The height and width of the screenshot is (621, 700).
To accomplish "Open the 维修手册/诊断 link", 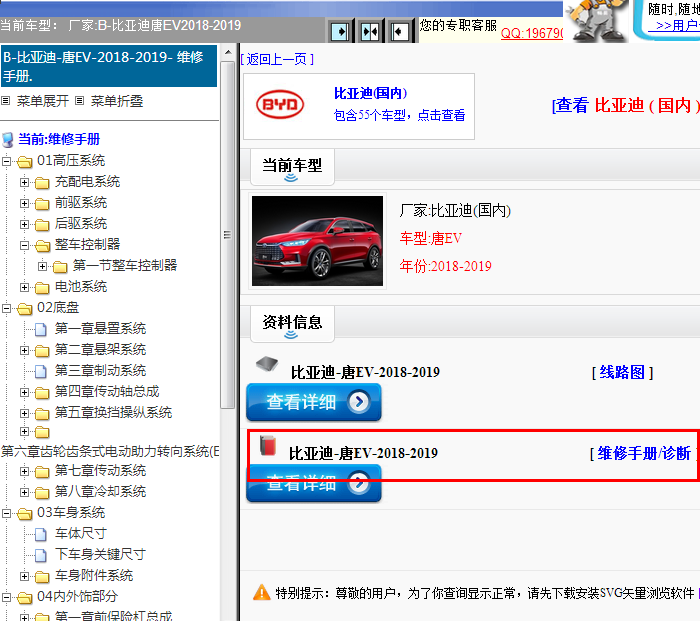I will [644, 453].
